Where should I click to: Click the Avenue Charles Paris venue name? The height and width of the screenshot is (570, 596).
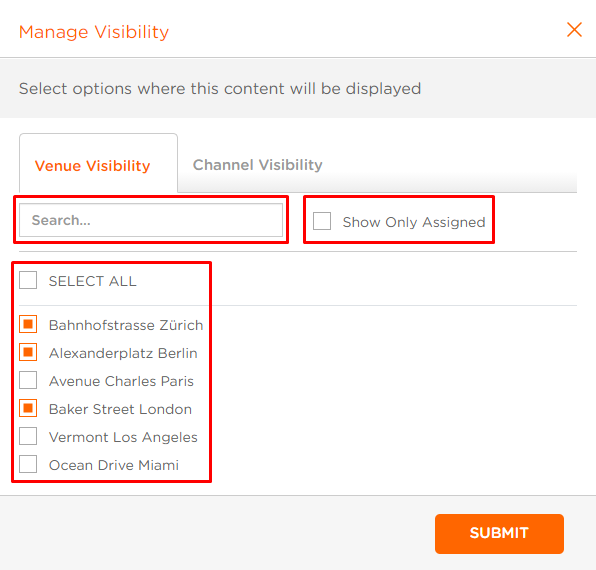[x=121, y=381]
